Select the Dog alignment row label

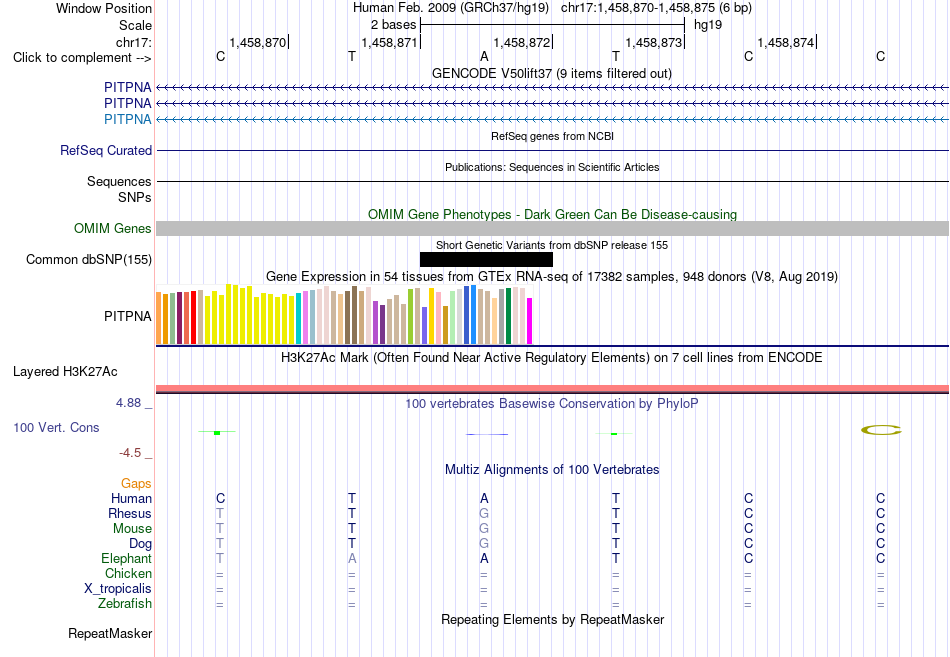point(140,544)
